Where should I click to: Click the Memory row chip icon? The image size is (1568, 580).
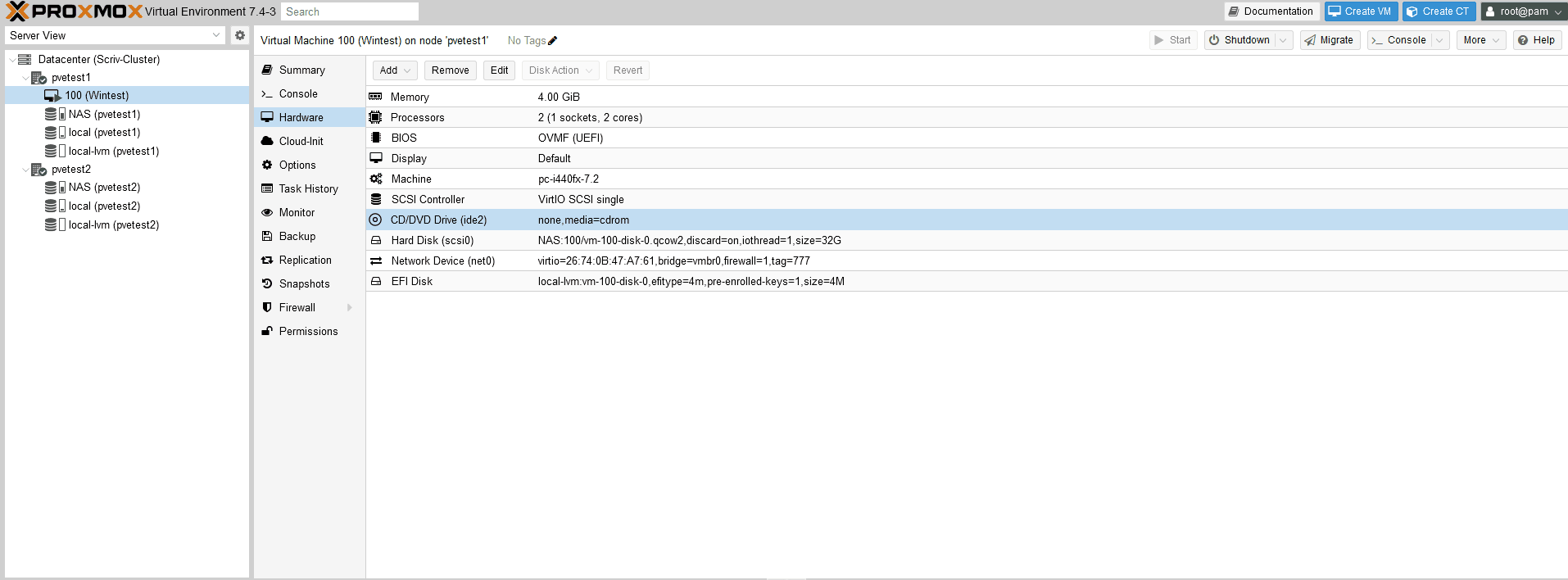point(375,97)
